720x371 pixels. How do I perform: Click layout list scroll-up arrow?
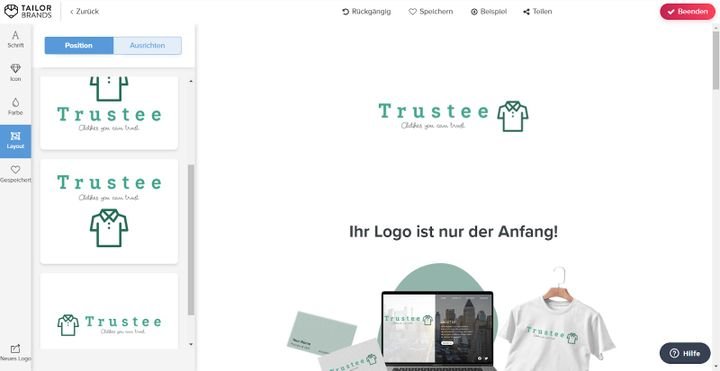tap(191, 81)
